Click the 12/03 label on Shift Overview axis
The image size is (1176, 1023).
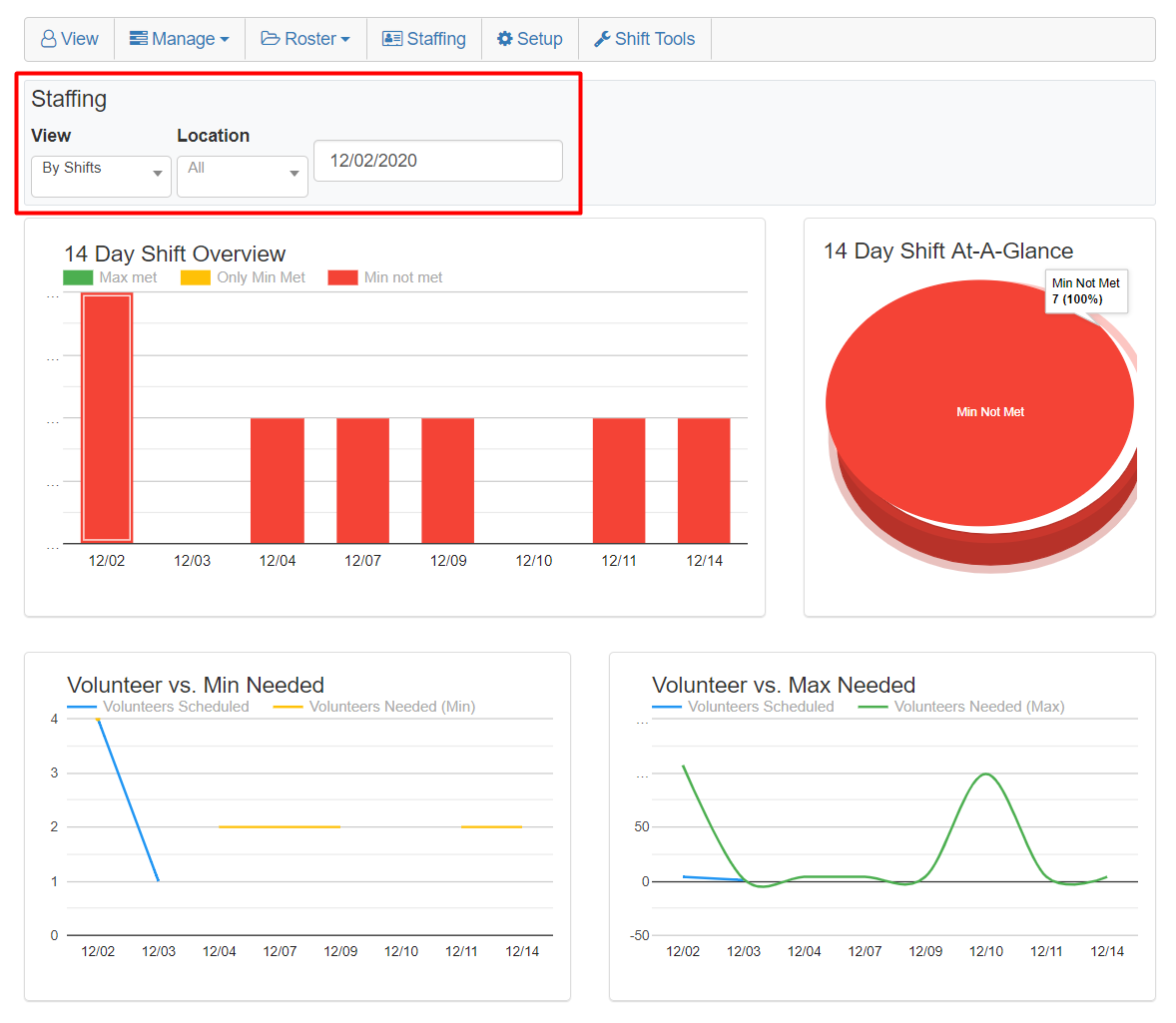click(x=192, y=560)
